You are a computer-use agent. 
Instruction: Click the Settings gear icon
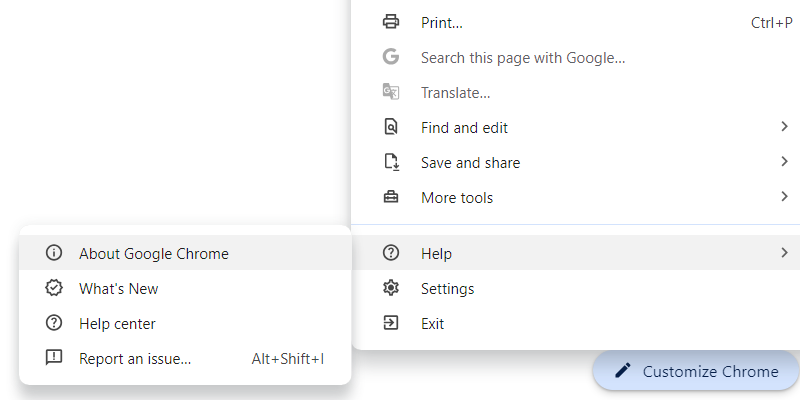391,288
